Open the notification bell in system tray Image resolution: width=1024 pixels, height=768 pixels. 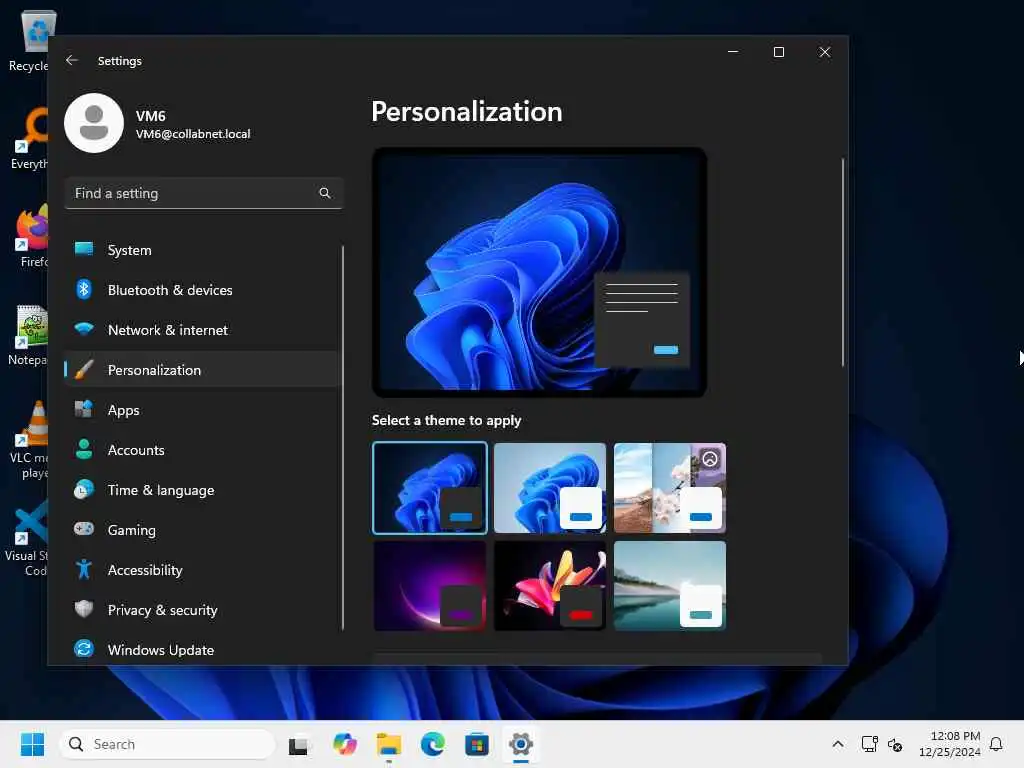[x=996, y=744]
